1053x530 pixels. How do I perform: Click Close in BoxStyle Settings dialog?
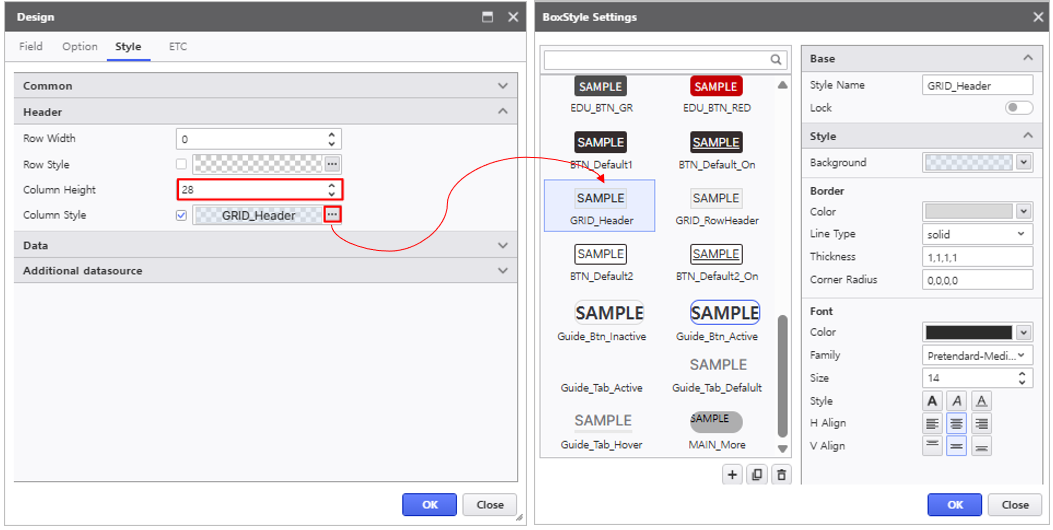tap(1015, 504)
